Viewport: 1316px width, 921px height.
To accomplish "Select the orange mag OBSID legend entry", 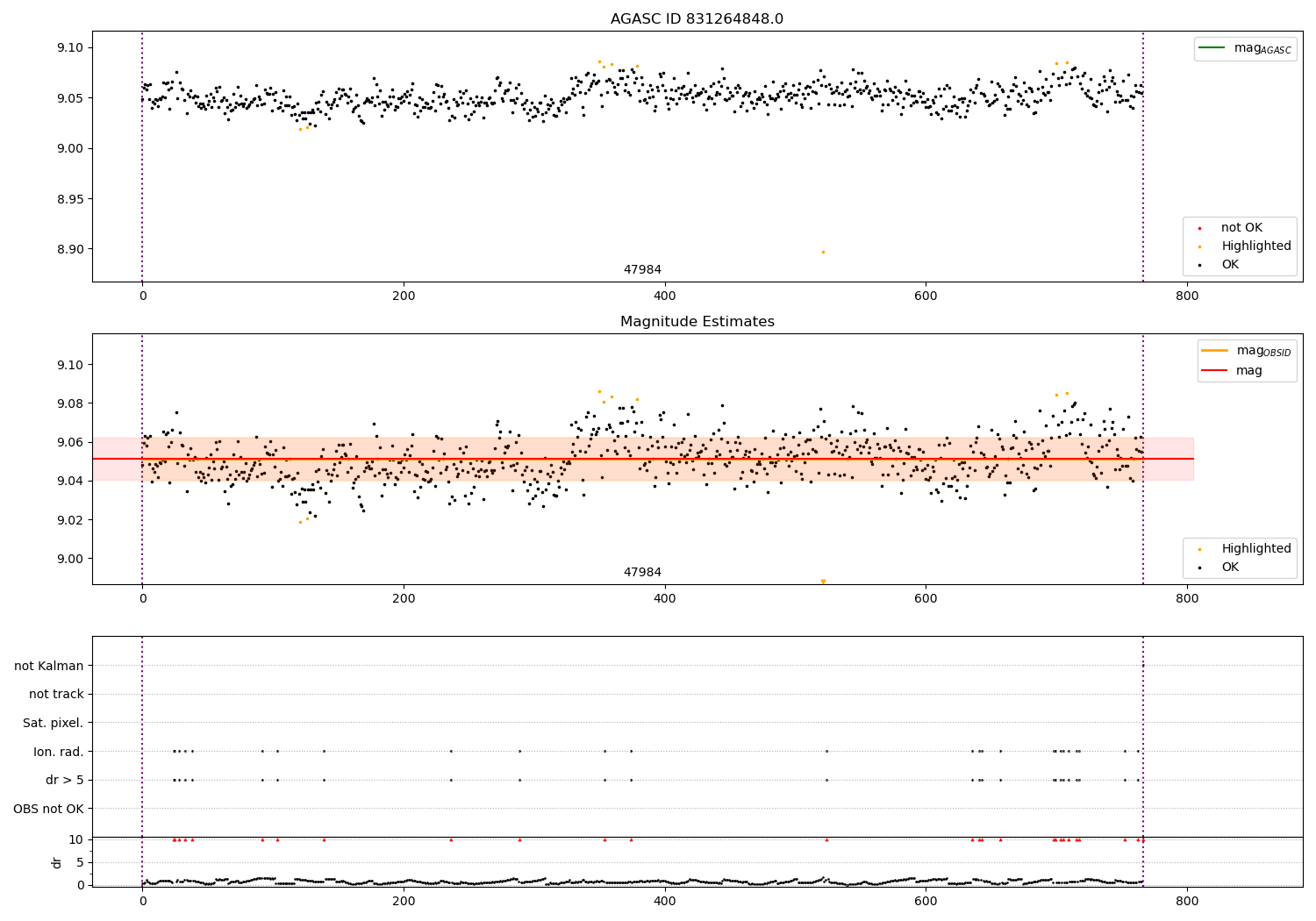I will click(x=1247, y=351).
